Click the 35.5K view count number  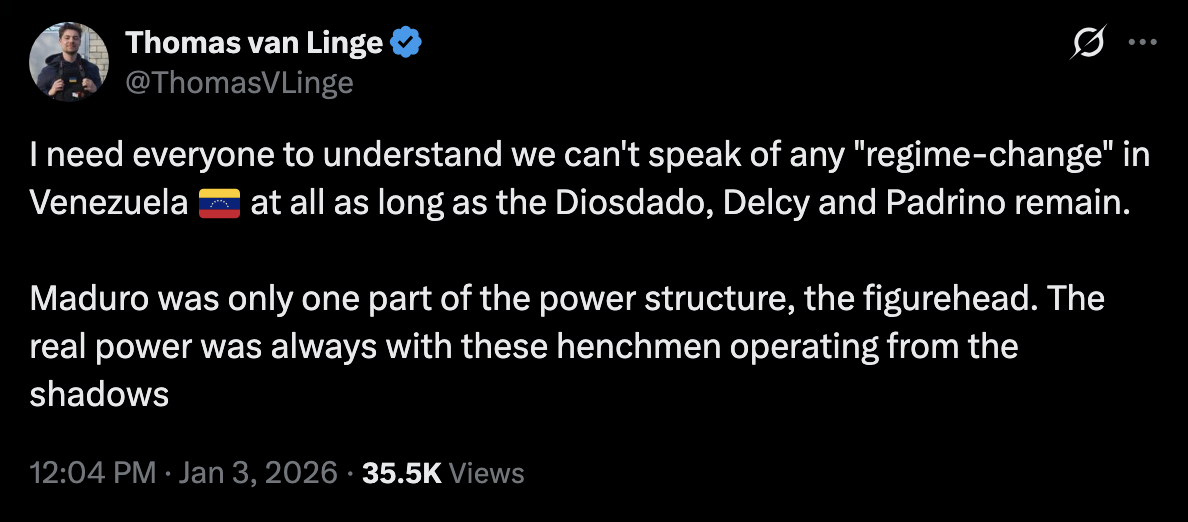pyautogui.click(x=401, y=473)
